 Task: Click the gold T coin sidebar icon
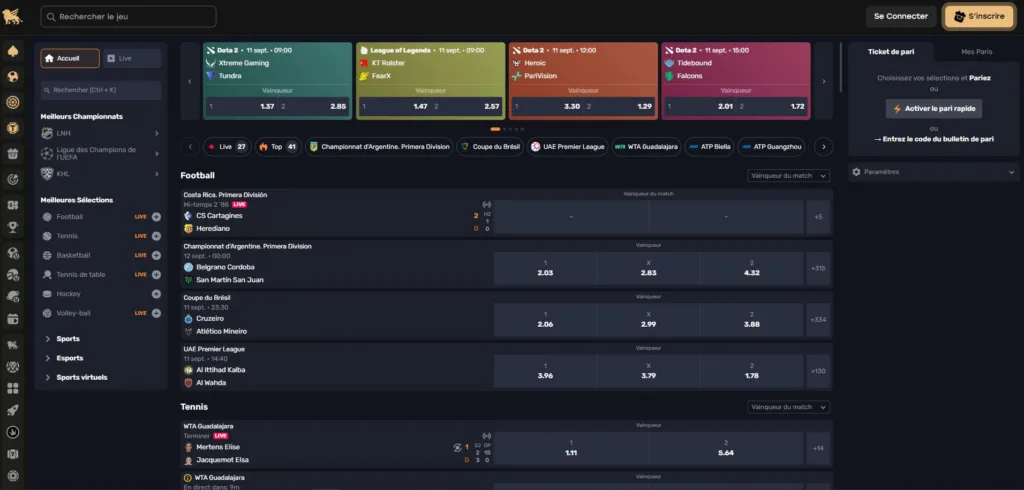coord(12,128)
